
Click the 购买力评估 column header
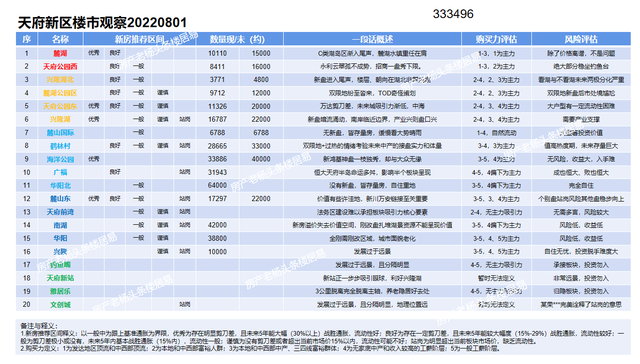[496, 39]
